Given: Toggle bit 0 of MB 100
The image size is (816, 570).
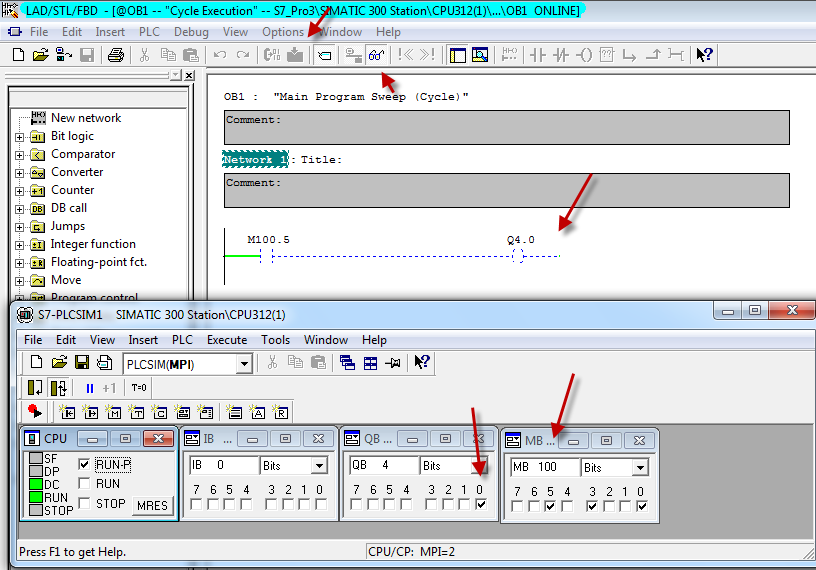Looking at the screenshot, I should [x=642, y=506].
